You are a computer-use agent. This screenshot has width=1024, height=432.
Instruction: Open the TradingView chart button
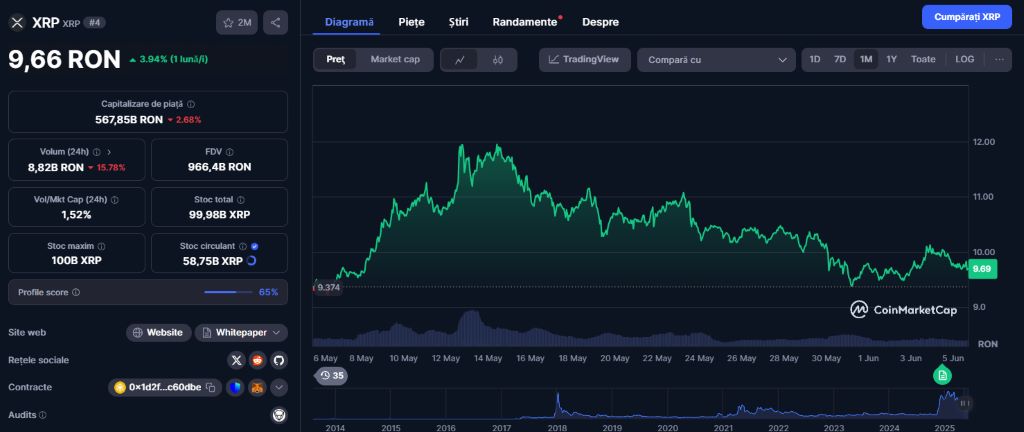tap(585, 60)
